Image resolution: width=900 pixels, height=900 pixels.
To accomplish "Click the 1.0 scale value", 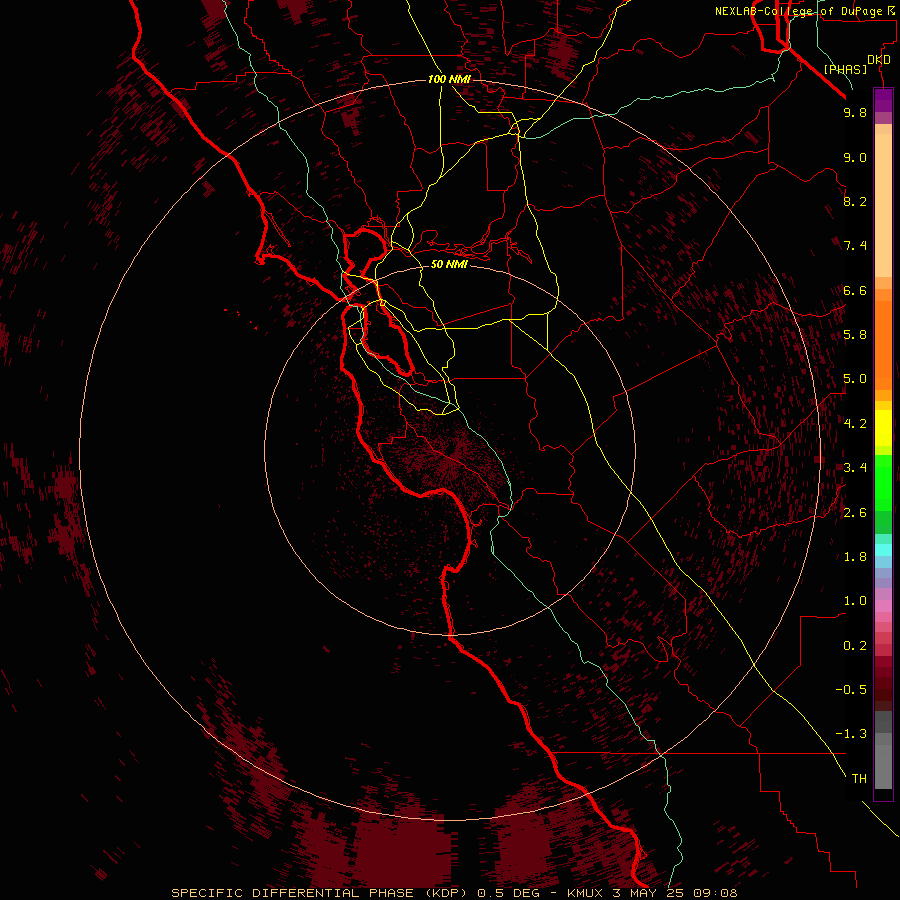I will point(855,601).
